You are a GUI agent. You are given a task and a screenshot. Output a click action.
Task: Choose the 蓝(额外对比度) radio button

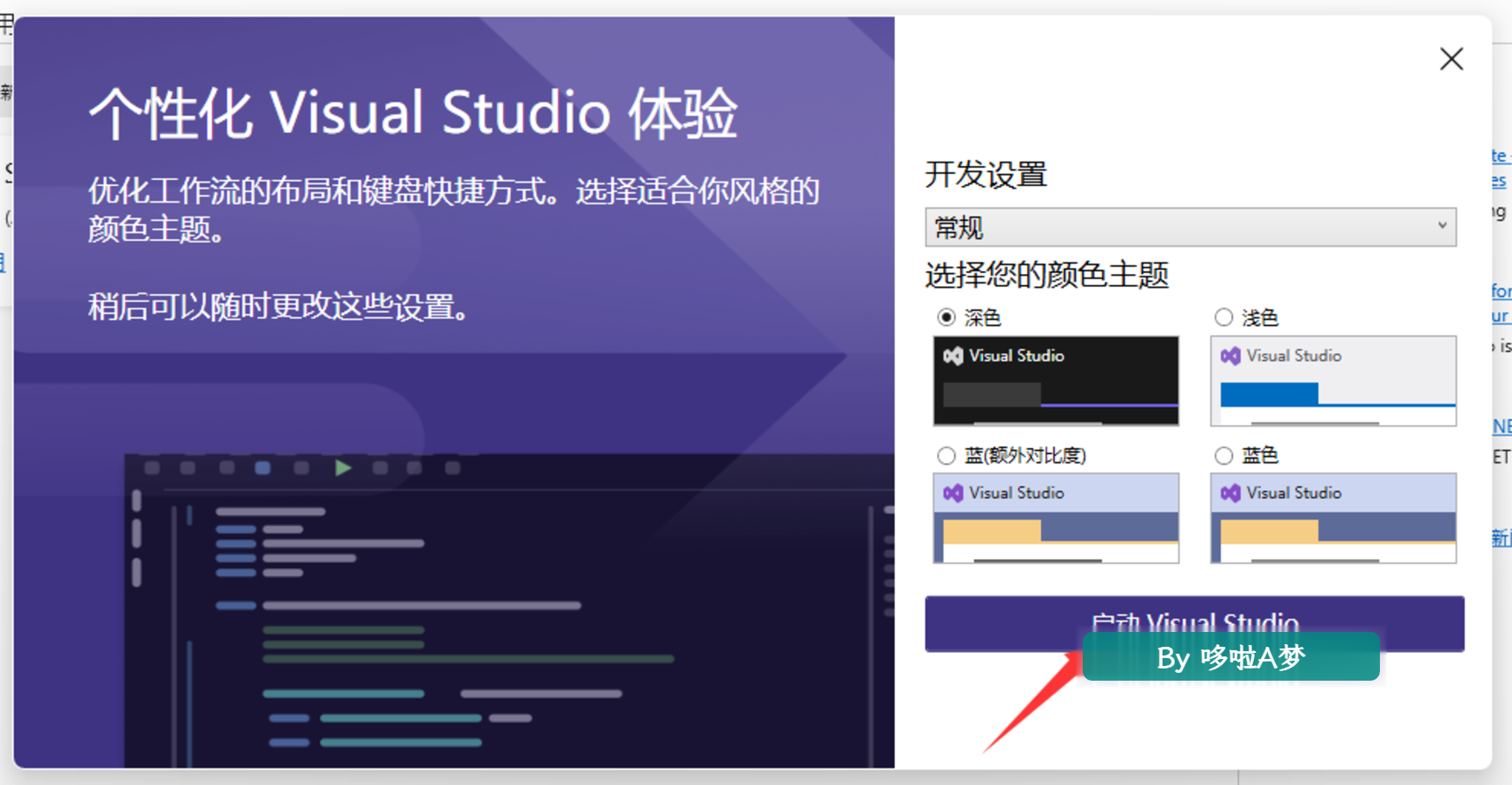pyautogui.click(x=946, y=456)
